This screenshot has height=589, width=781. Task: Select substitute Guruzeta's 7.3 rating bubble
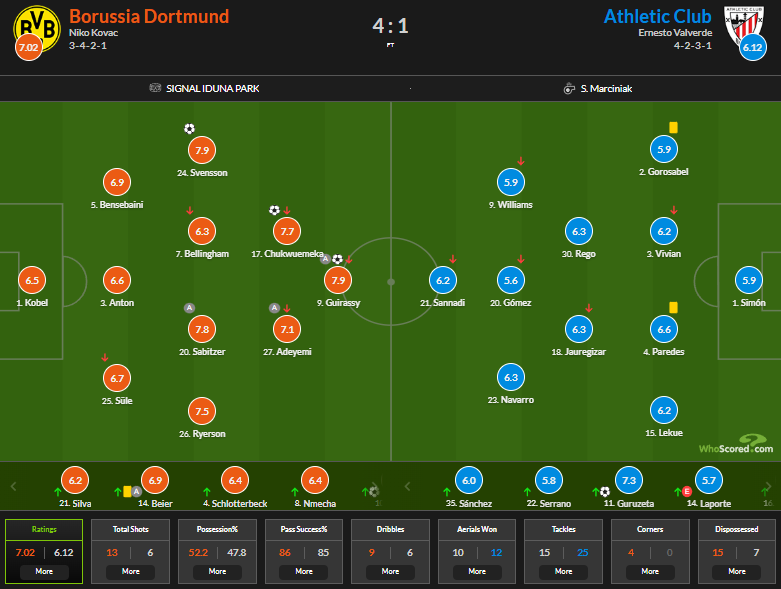629,481
